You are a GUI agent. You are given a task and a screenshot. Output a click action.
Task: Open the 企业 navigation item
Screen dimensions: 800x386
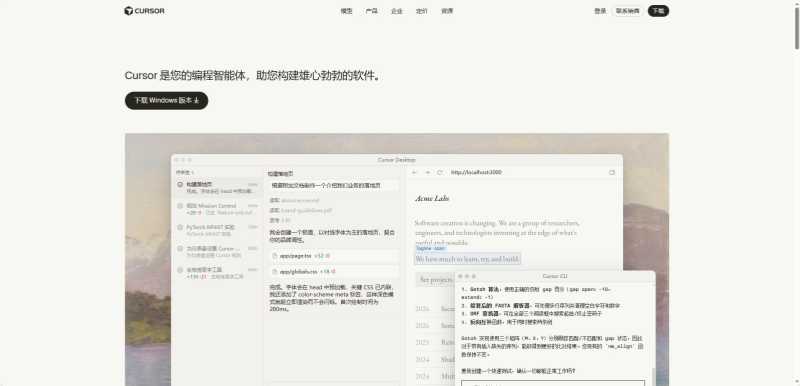(x=396, y=11)
